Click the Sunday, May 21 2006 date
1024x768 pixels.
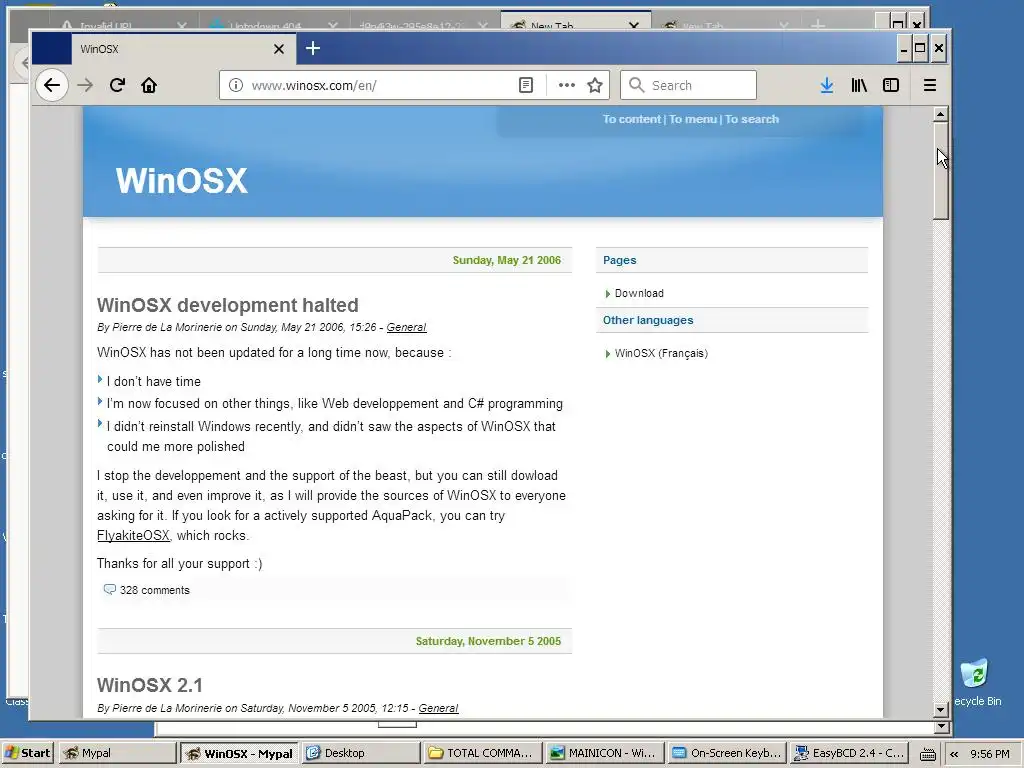[507, 260]
